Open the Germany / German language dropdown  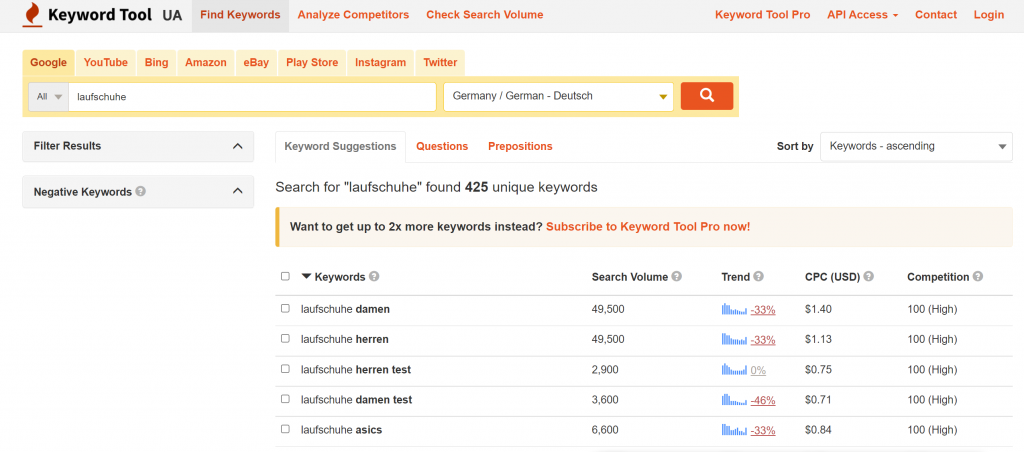559,97
